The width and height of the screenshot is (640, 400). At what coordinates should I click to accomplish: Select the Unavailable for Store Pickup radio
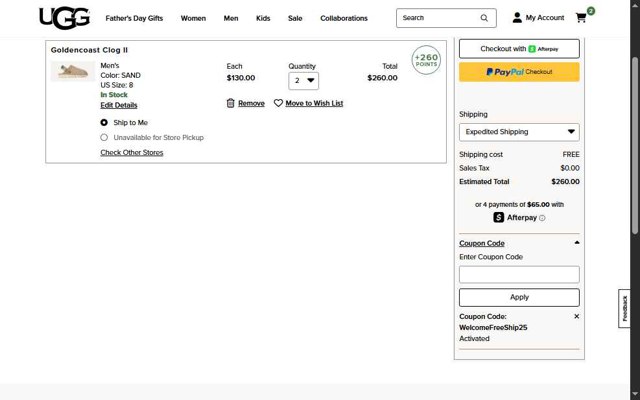pyautogui.click(x=104, y=138)
